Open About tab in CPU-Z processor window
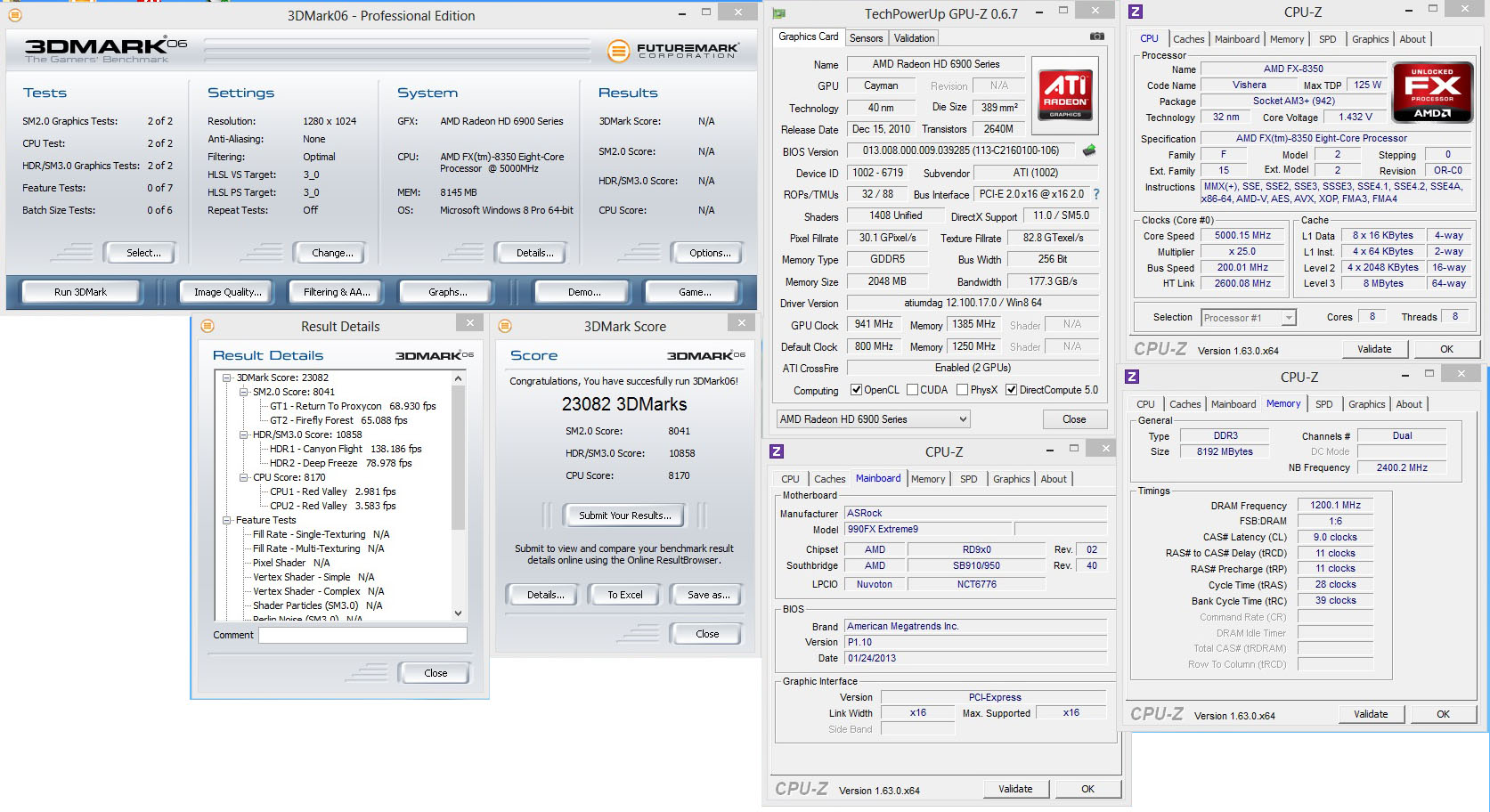The width and height of the screenshot is (1490, 812). click(1412, 39)
